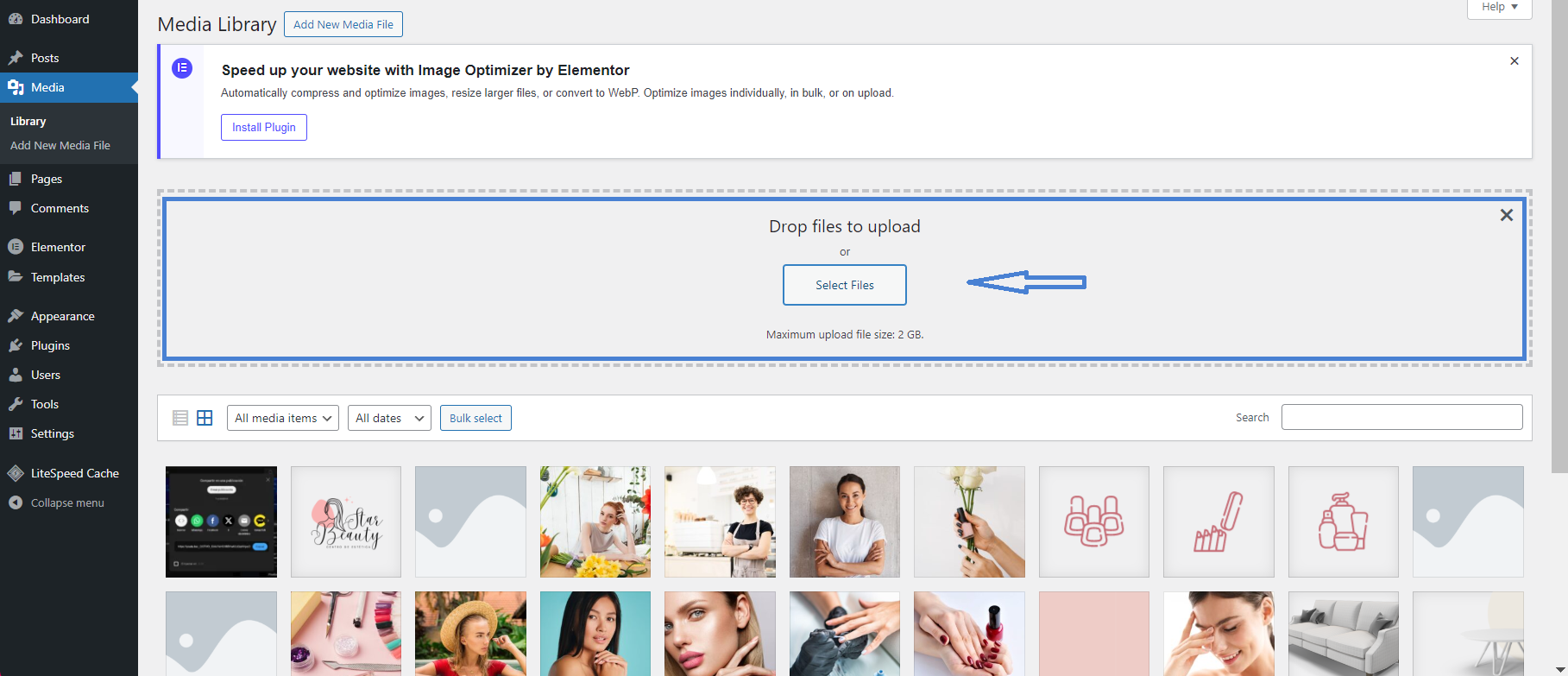
Task: Enable Bulk select mode
Action: (475, 418)
